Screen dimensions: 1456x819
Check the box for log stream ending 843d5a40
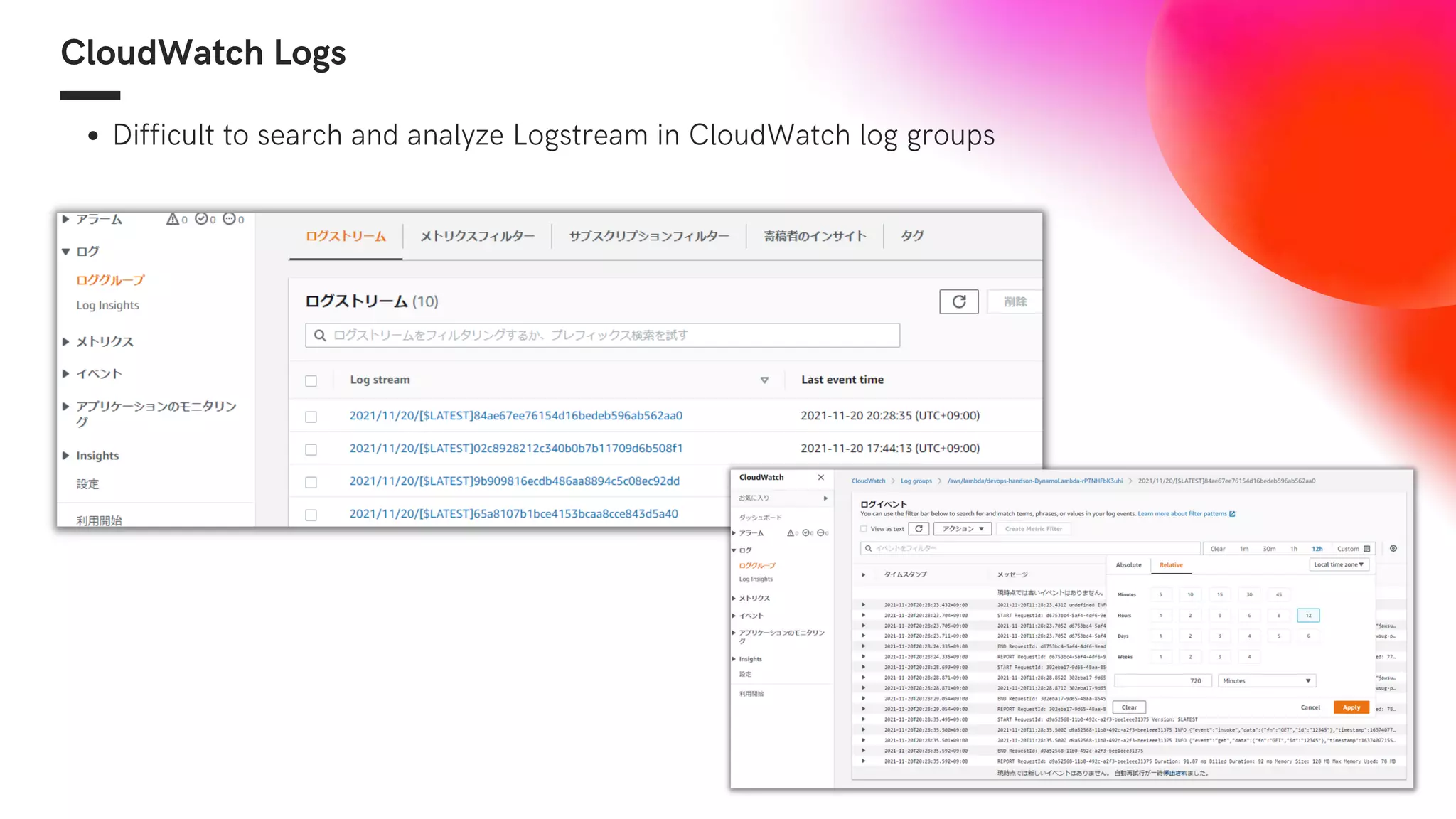[x=311, y=515]
